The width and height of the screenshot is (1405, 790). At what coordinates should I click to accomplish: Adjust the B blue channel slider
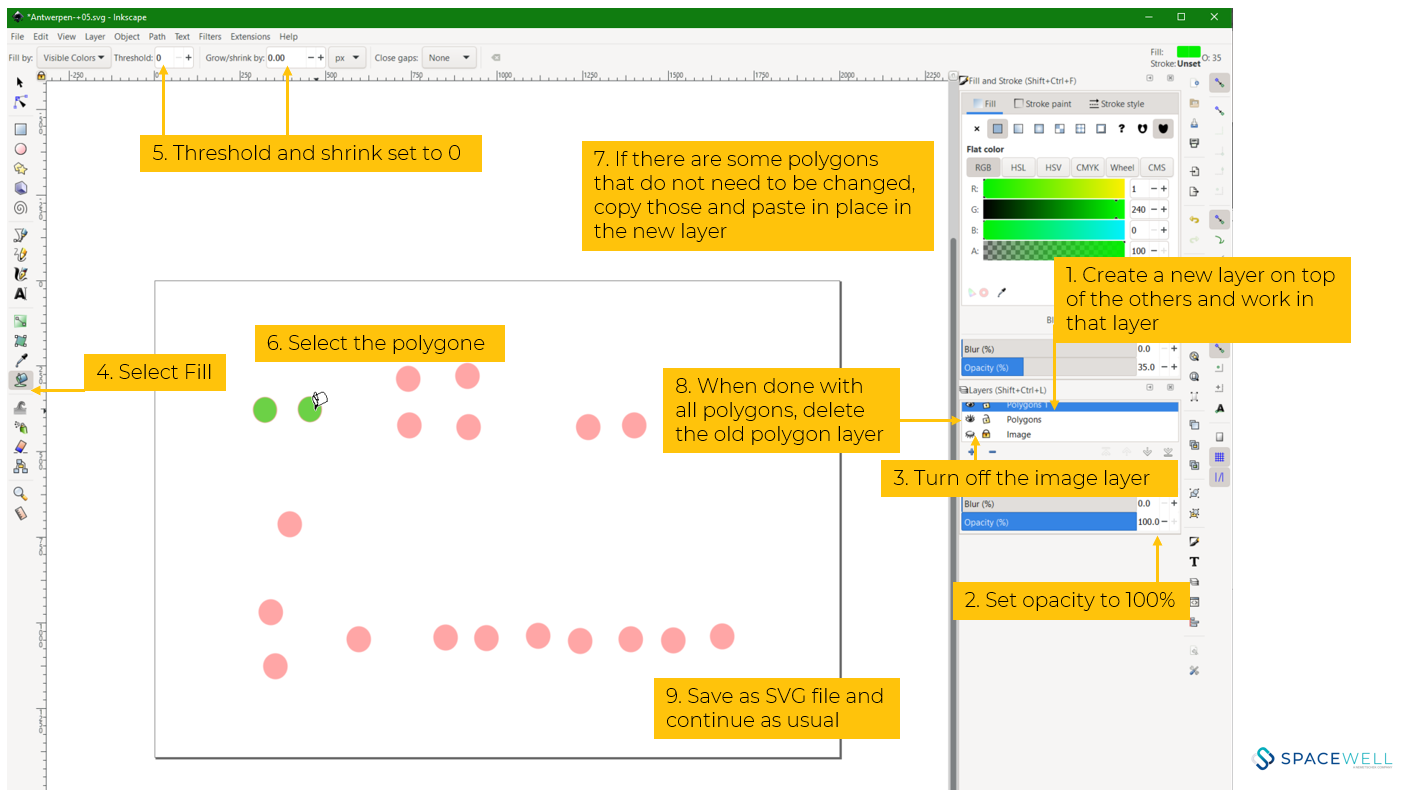[x=1054, y=230]
